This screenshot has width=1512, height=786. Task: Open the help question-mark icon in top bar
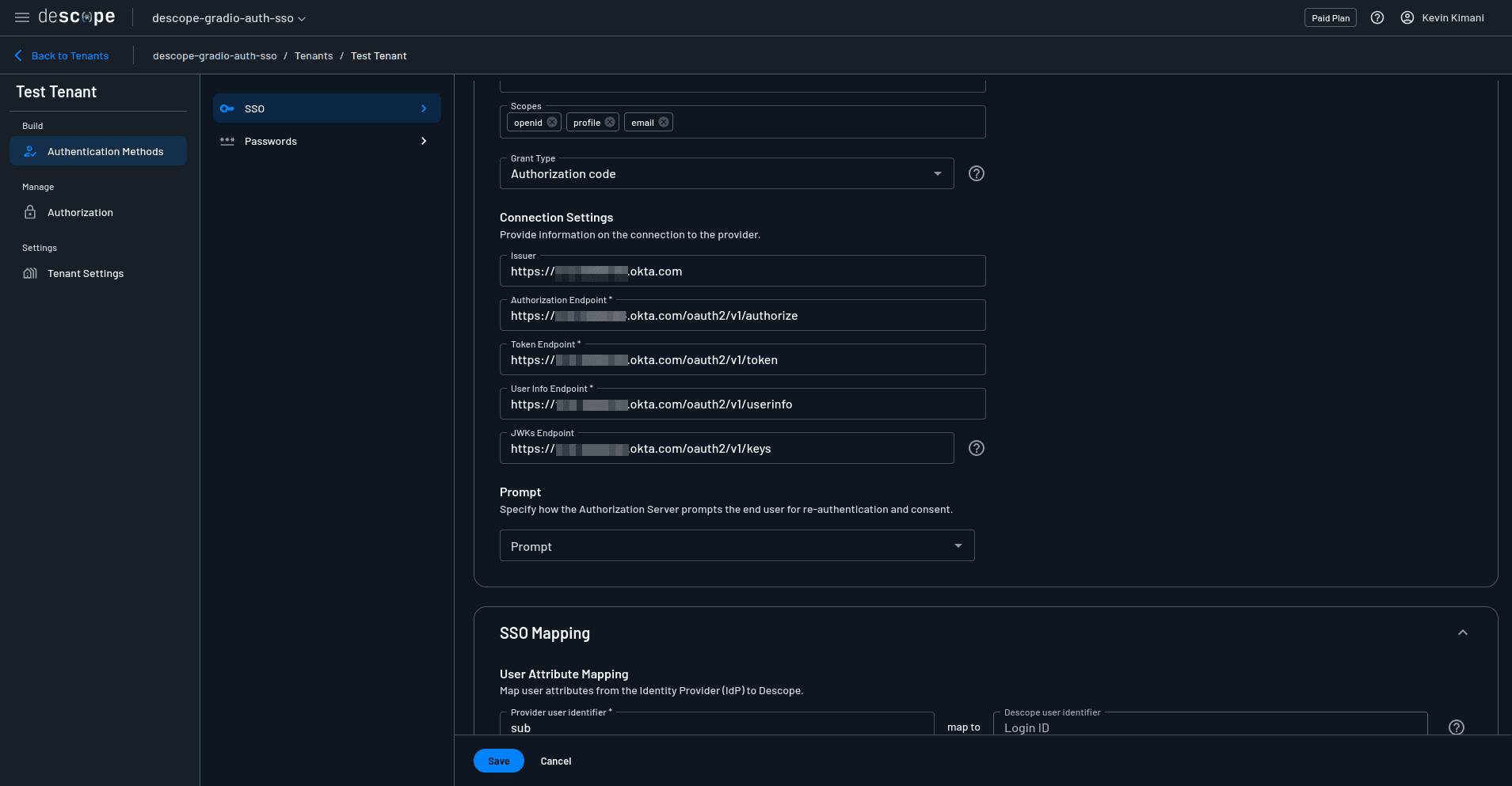point(1377,17)
